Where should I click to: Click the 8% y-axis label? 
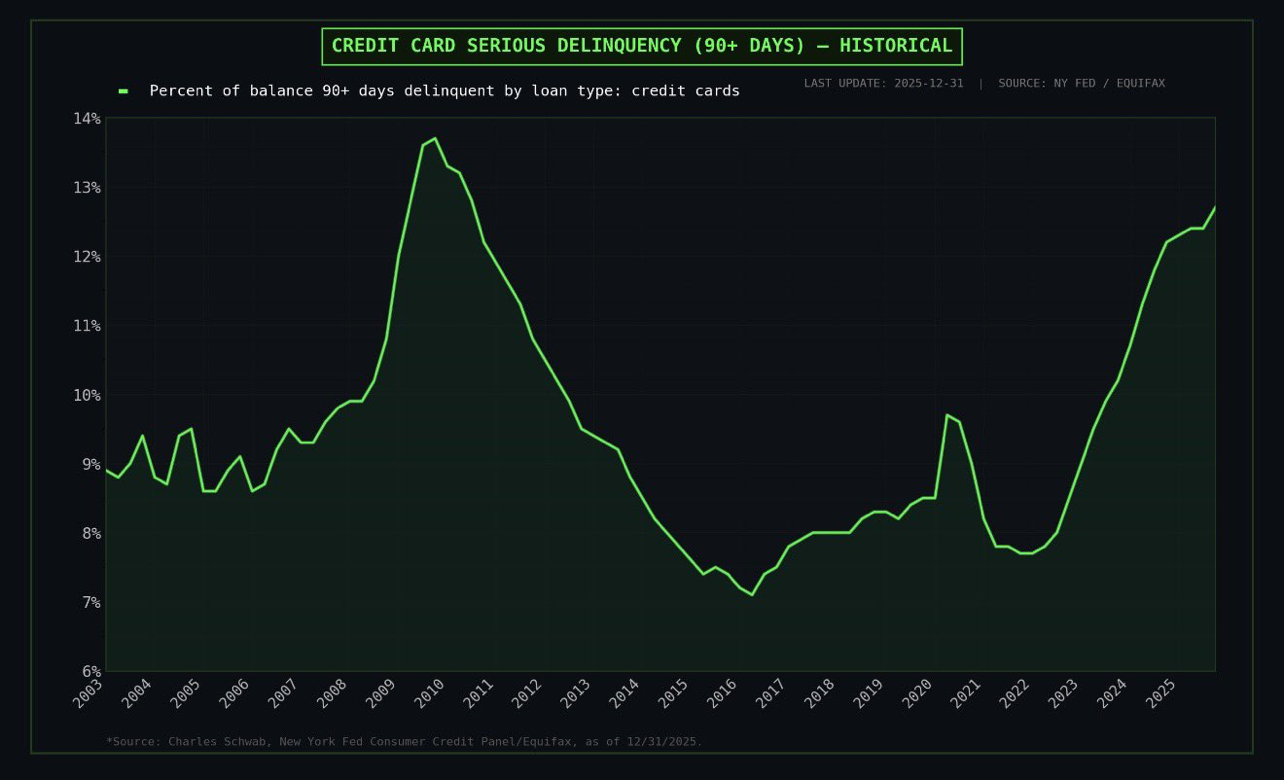(90, 533)
